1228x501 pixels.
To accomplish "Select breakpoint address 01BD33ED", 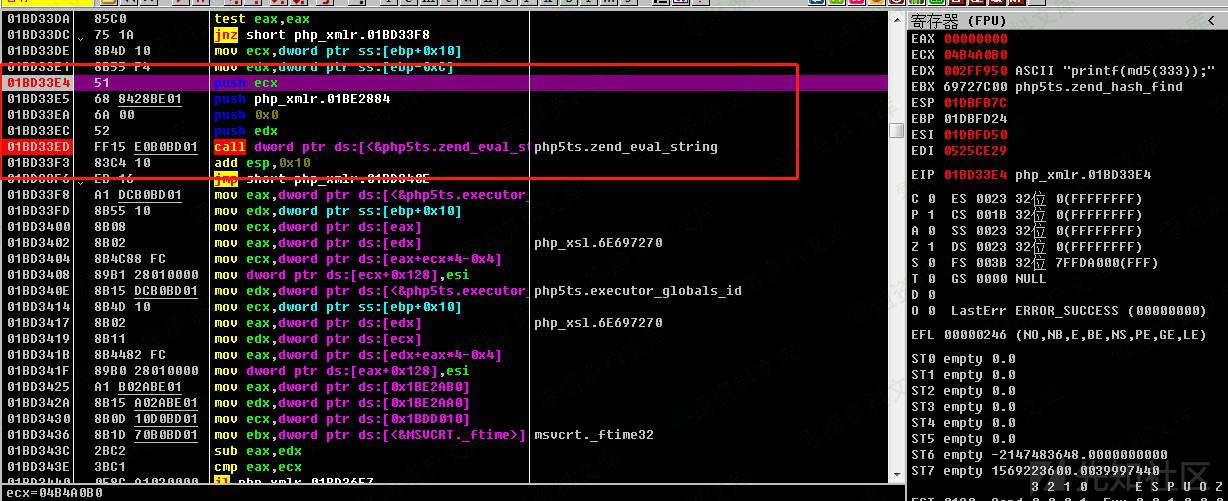I will point(38,147).
